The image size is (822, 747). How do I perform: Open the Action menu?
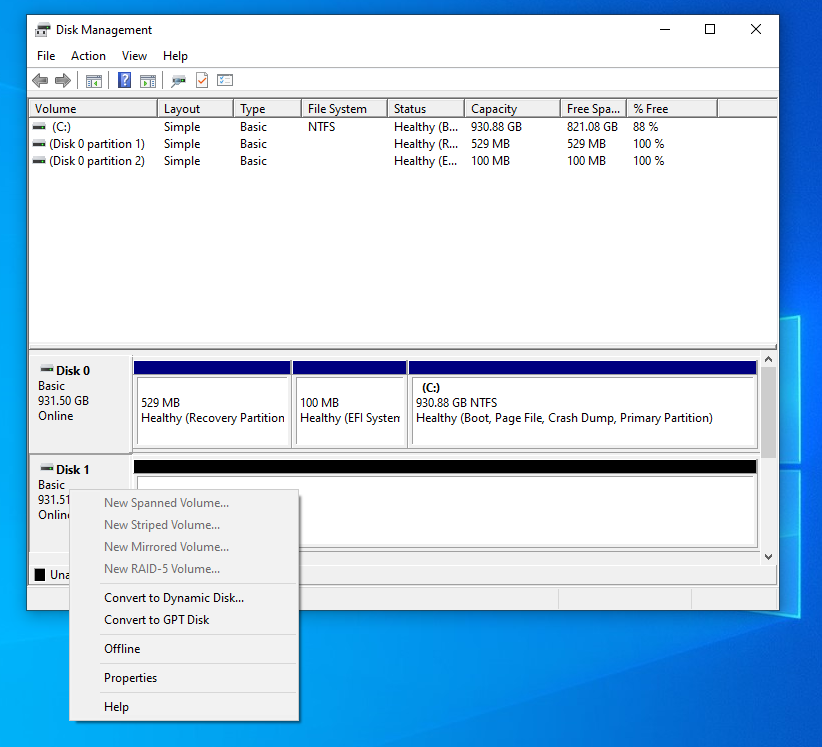tap(88, 56)
